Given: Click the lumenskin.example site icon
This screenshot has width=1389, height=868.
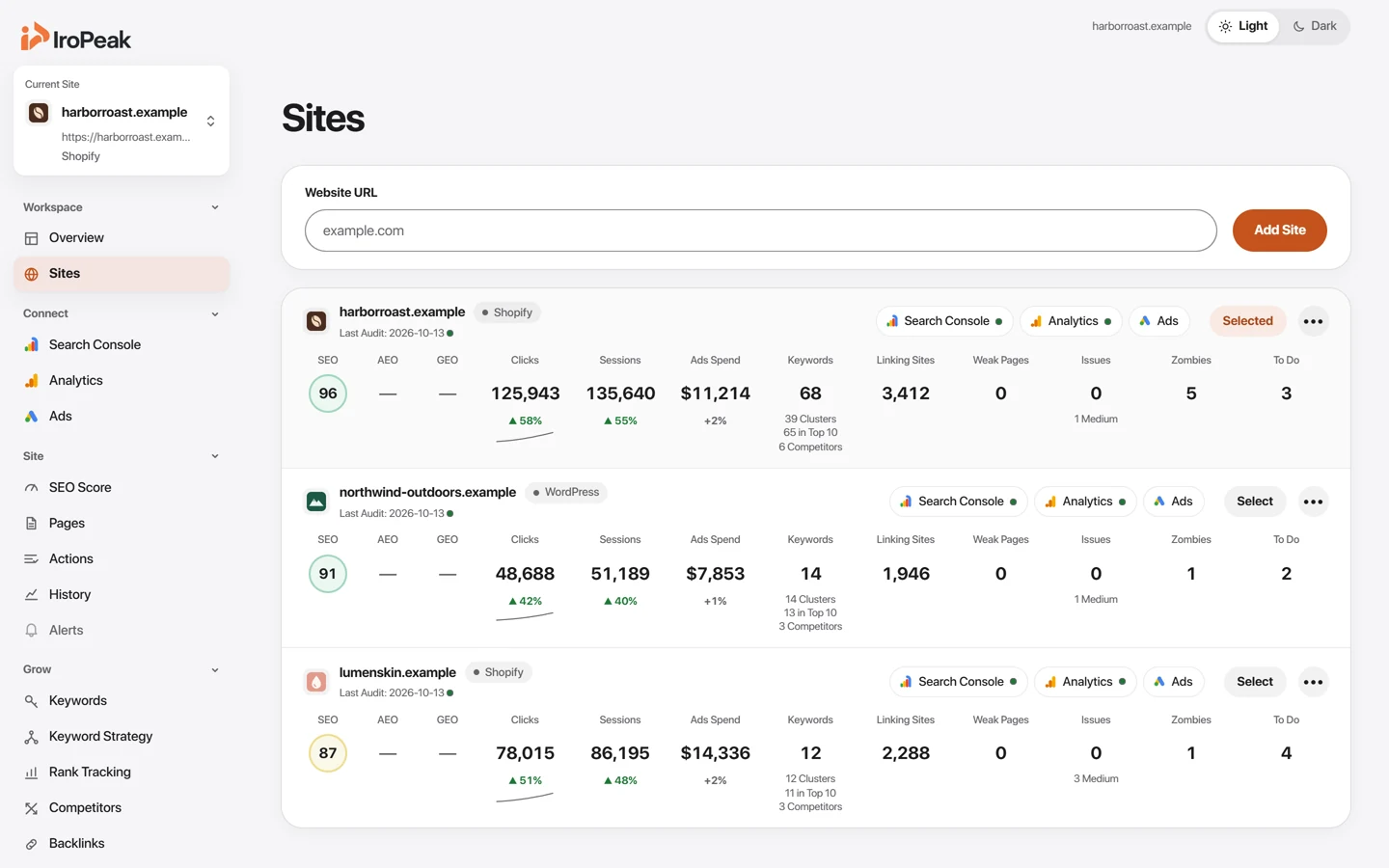Looking at the screenshot, I should tap(316, 682).
